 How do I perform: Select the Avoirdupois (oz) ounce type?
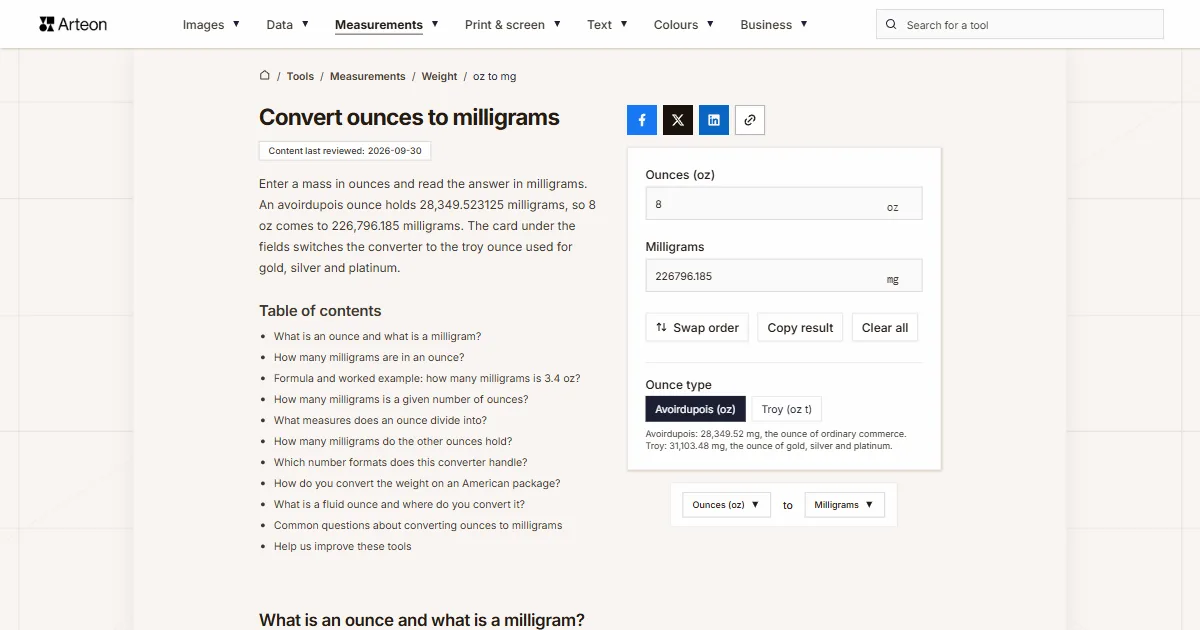pyautogui.click(x=696, y=409)
